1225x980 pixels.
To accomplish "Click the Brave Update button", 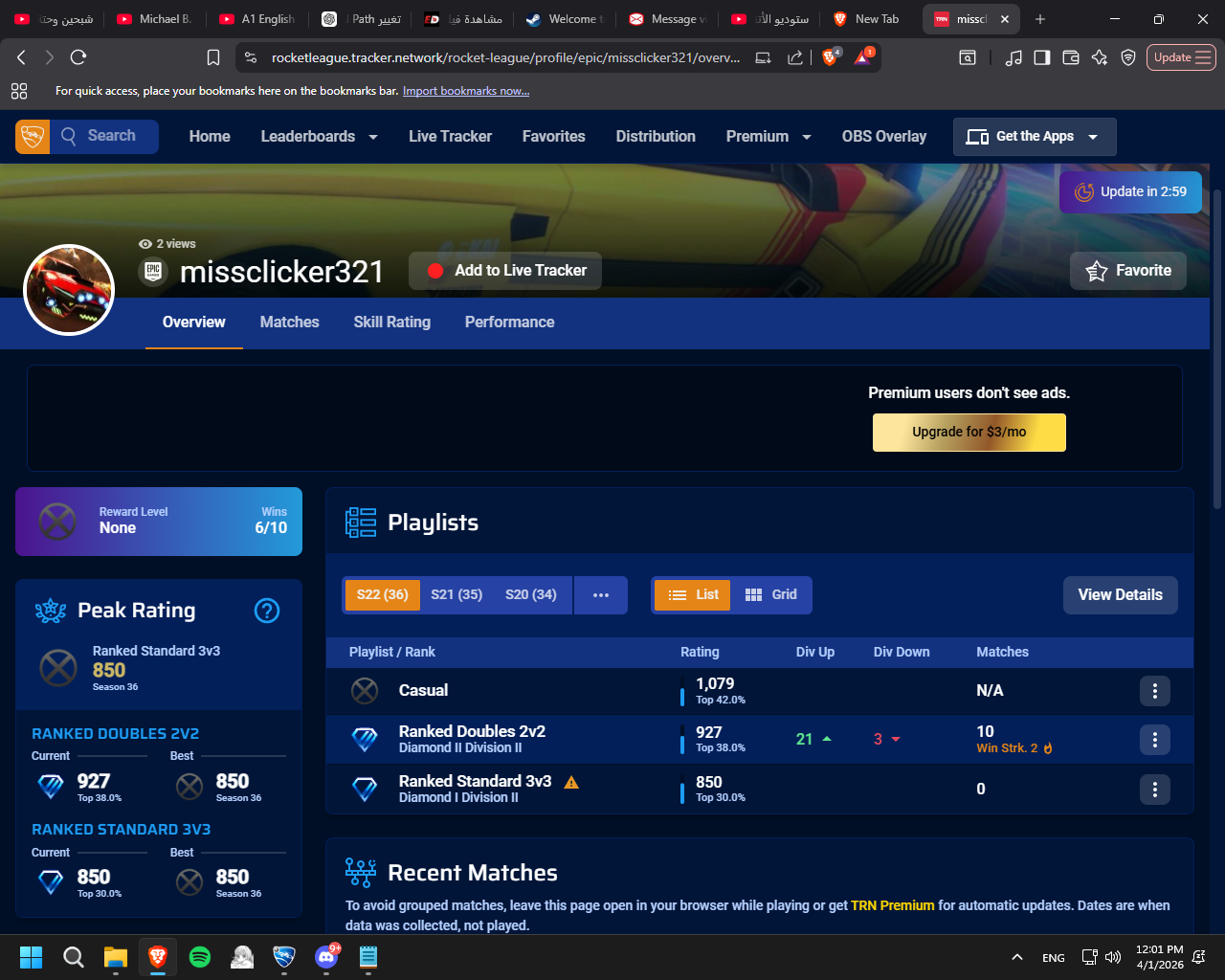I will pos(1181,57).
